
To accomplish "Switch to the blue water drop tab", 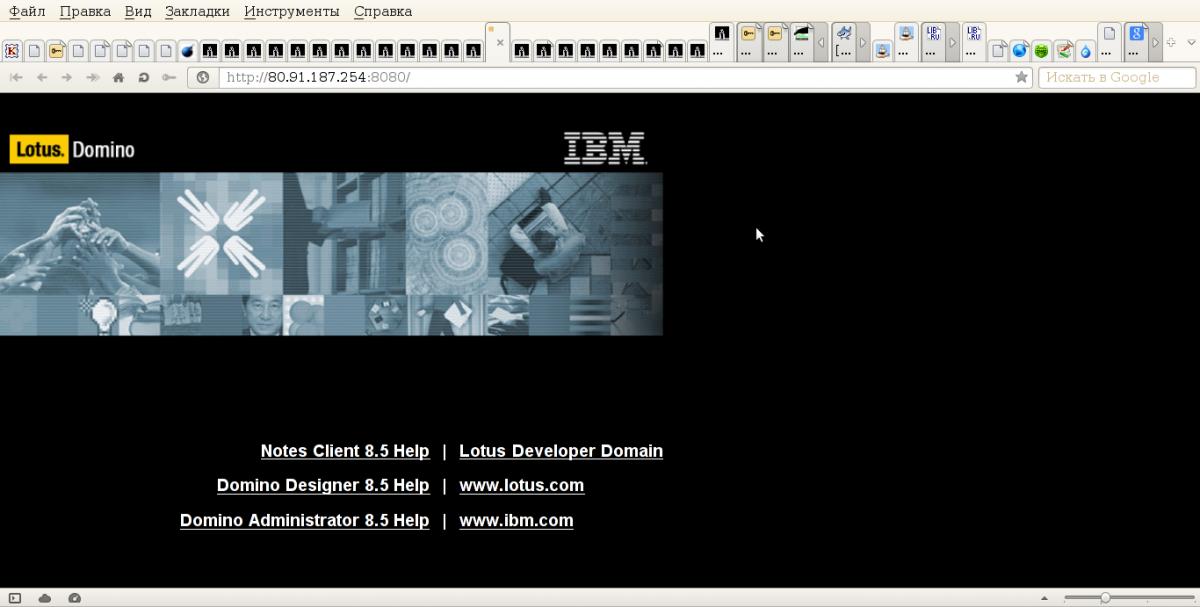I will (1085, 50).
